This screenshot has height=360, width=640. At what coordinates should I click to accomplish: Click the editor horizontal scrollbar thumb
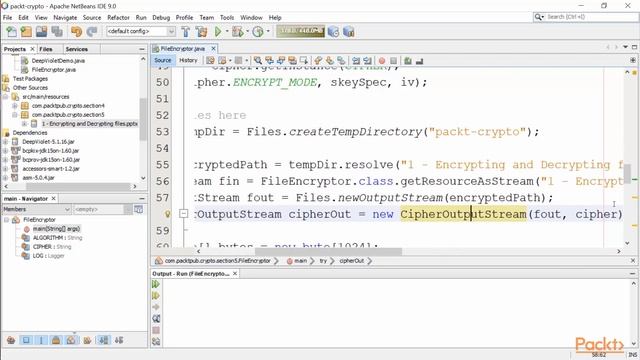(328, 251)
